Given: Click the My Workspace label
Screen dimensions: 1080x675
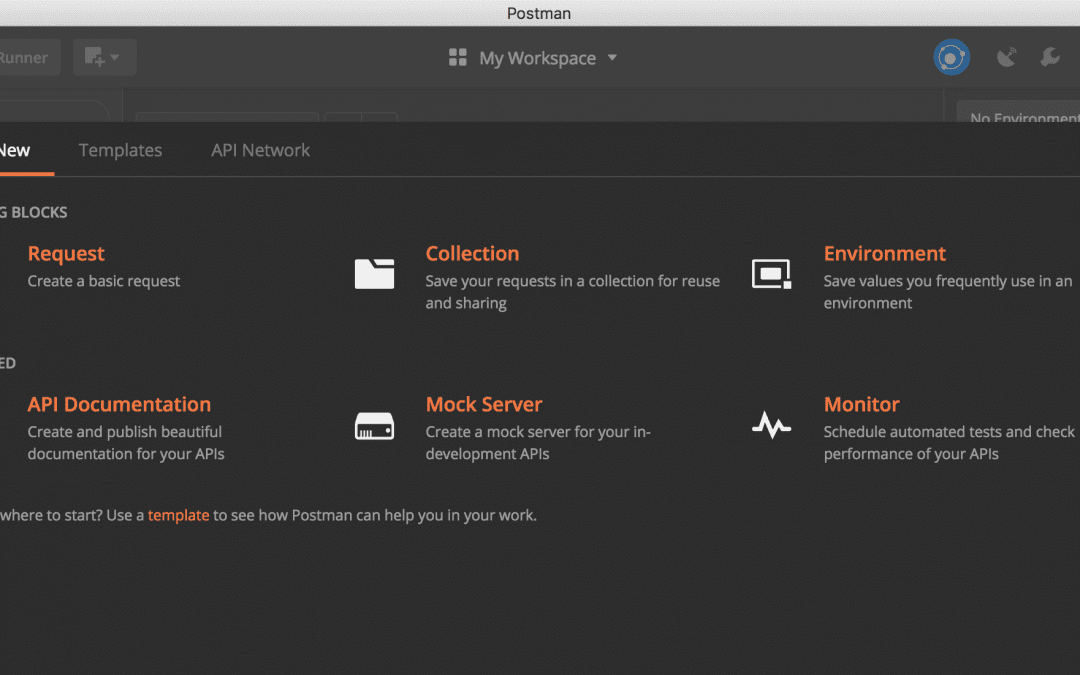Looking at the screenshot, I should (537, 58).
